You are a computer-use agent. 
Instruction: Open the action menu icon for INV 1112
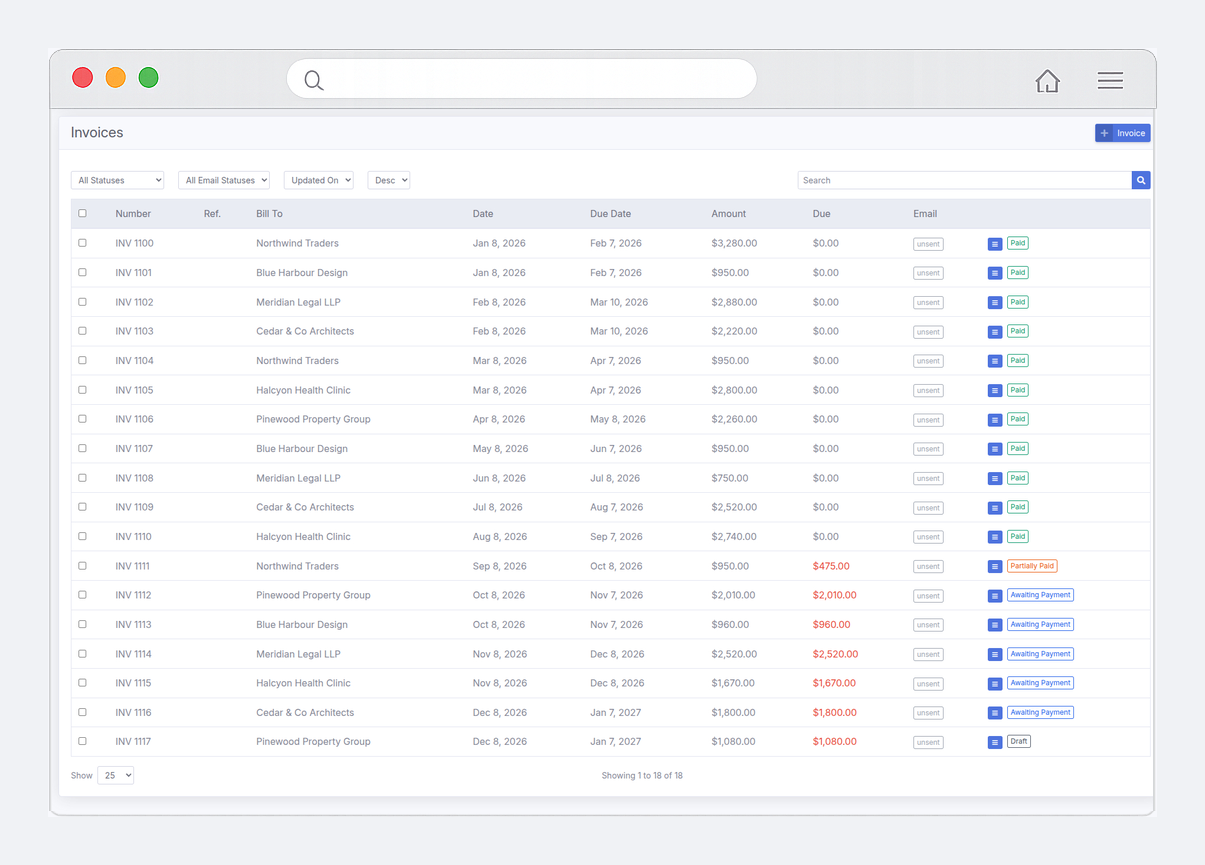[995, 596]
